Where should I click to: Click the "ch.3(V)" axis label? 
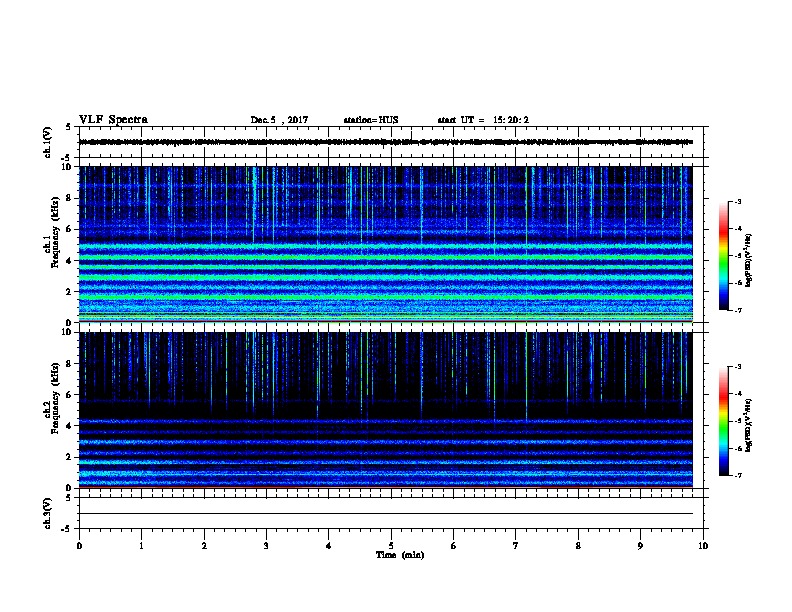pyautogui.click(x=47, y=514)
